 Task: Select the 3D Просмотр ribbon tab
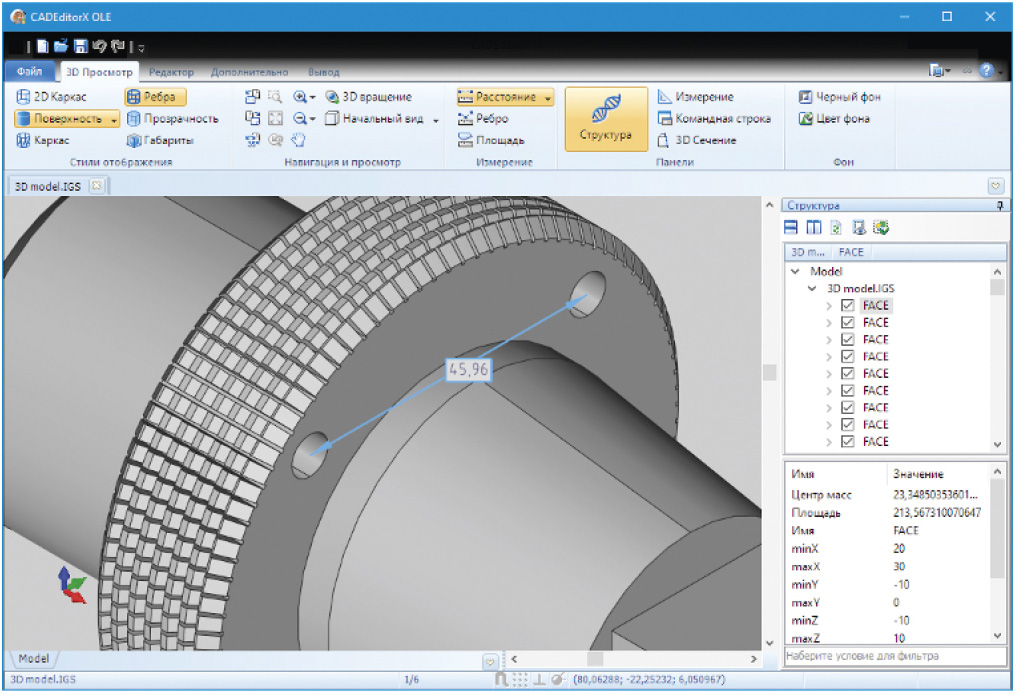click(x=99, y=72)
